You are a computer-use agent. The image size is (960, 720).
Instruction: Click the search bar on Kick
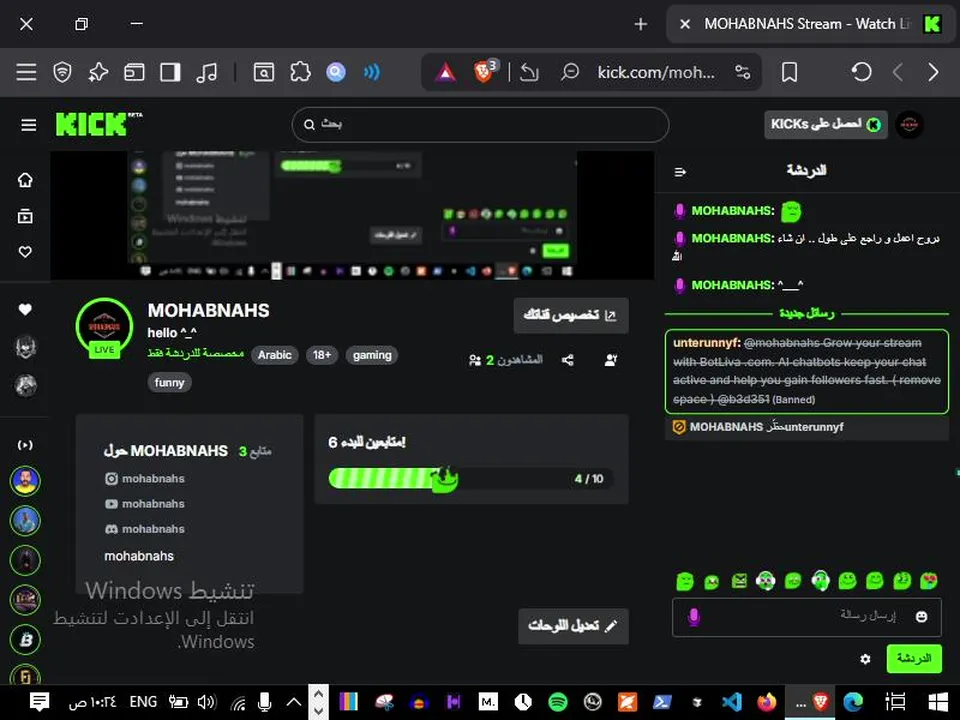pos(480,125)
